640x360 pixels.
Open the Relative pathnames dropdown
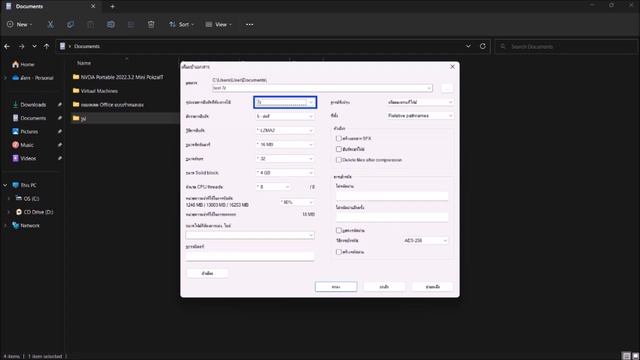tap(420, 116)
